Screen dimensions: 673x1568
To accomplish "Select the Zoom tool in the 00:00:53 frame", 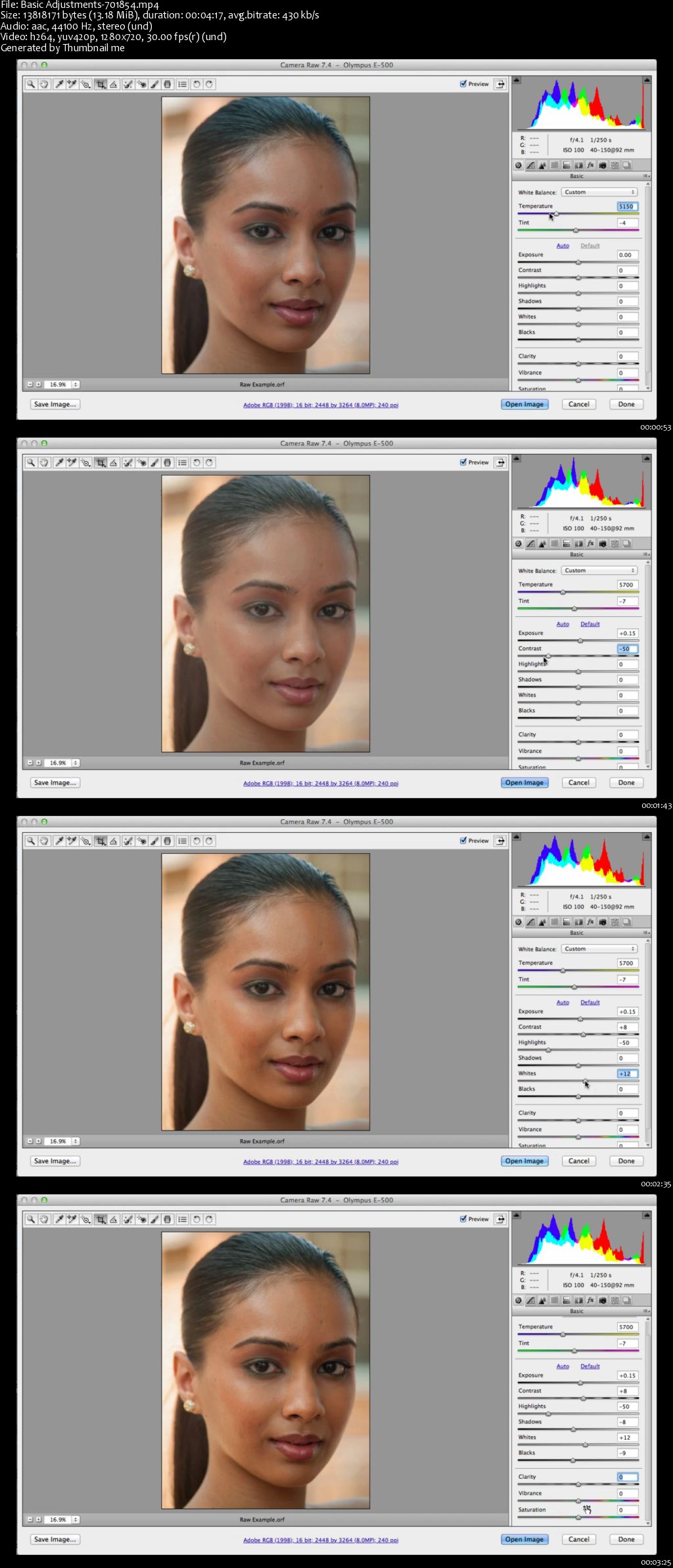I will click(31, 84).
